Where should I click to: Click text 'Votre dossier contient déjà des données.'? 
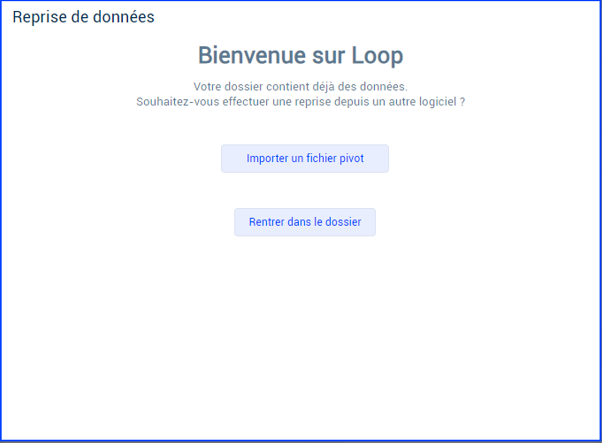click(301, 87)
